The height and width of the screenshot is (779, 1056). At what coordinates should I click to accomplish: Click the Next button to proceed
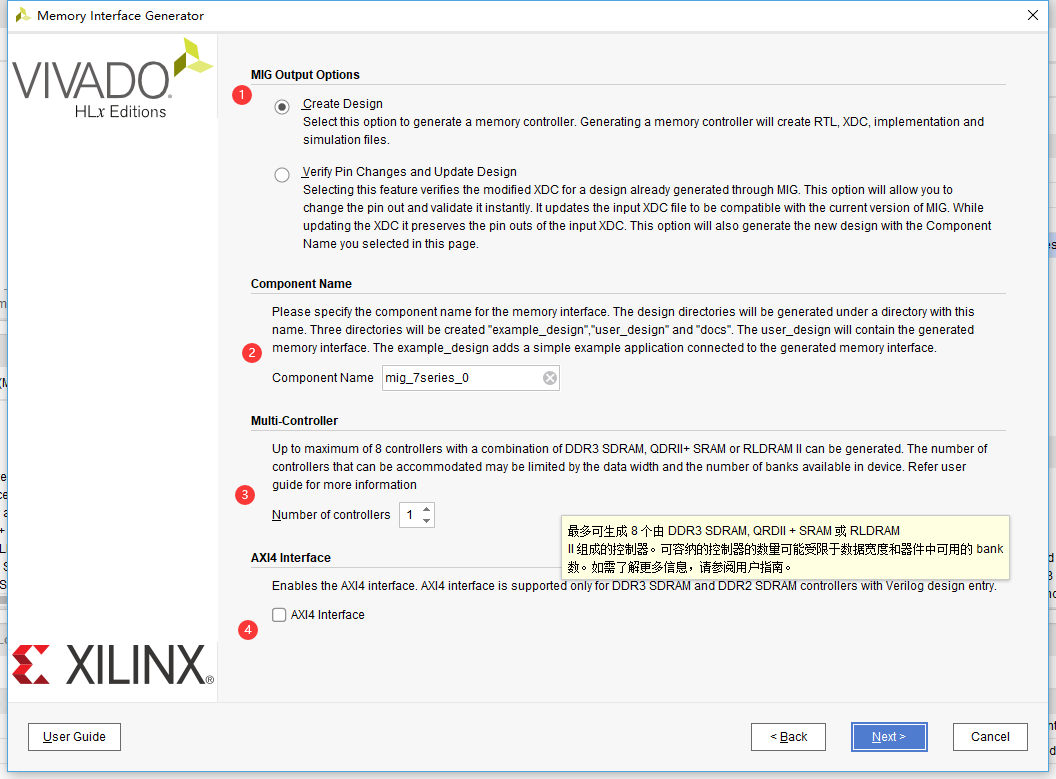pos(888,736)
